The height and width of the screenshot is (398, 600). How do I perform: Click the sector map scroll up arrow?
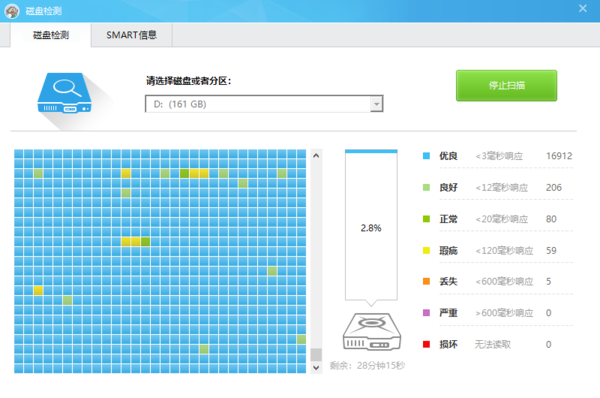[x=316, y=156]
